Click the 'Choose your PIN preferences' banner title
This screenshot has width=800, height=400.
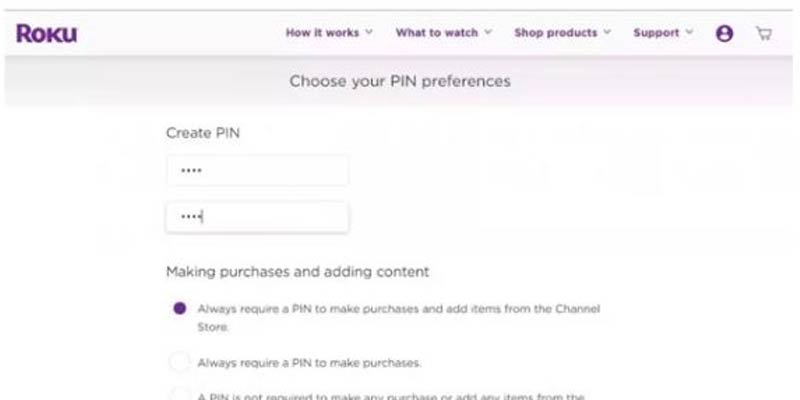(400, 82)
